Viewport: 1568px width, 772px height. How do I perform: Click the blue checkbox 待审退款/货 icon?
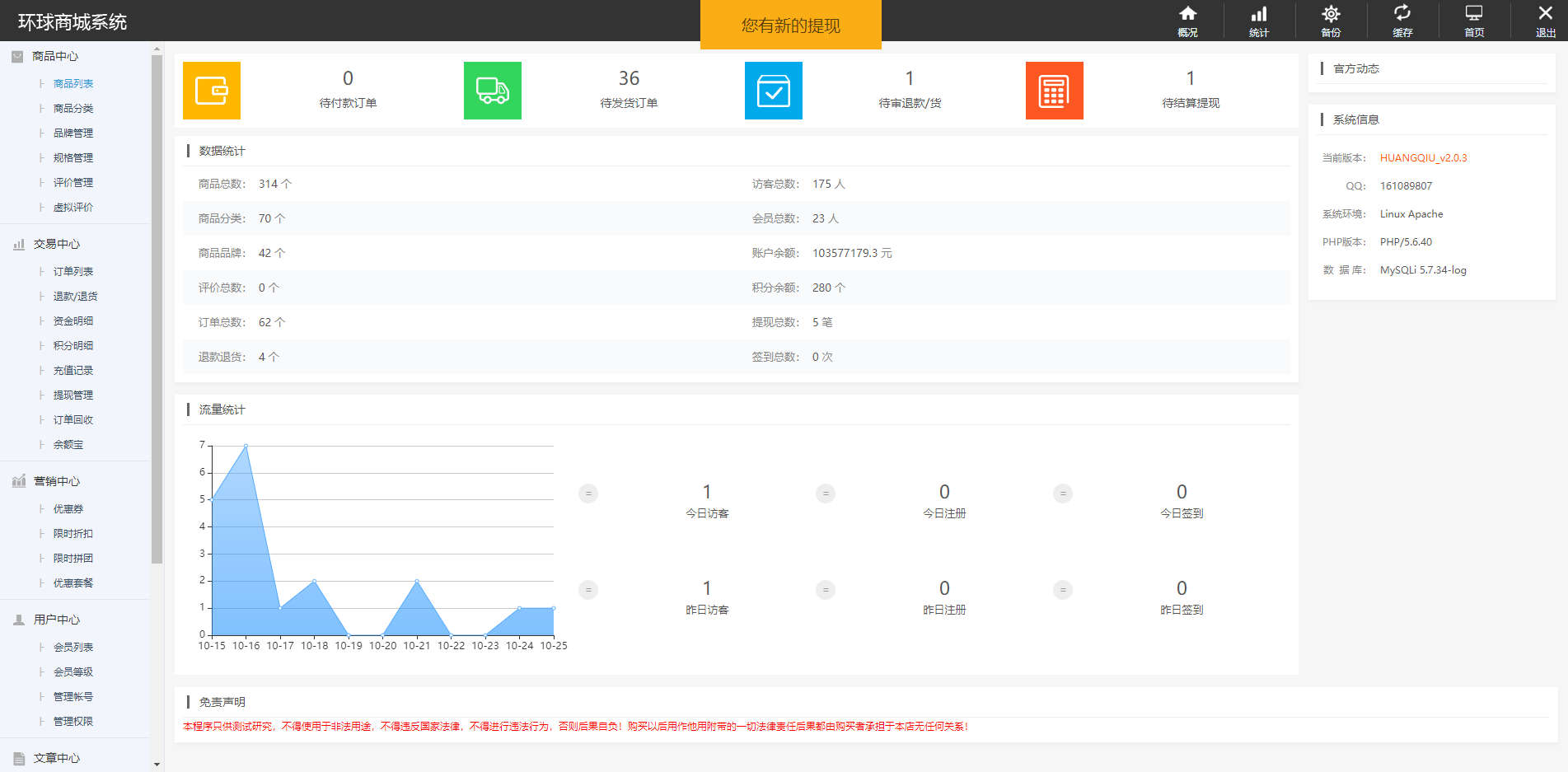(x=774, y=91)
